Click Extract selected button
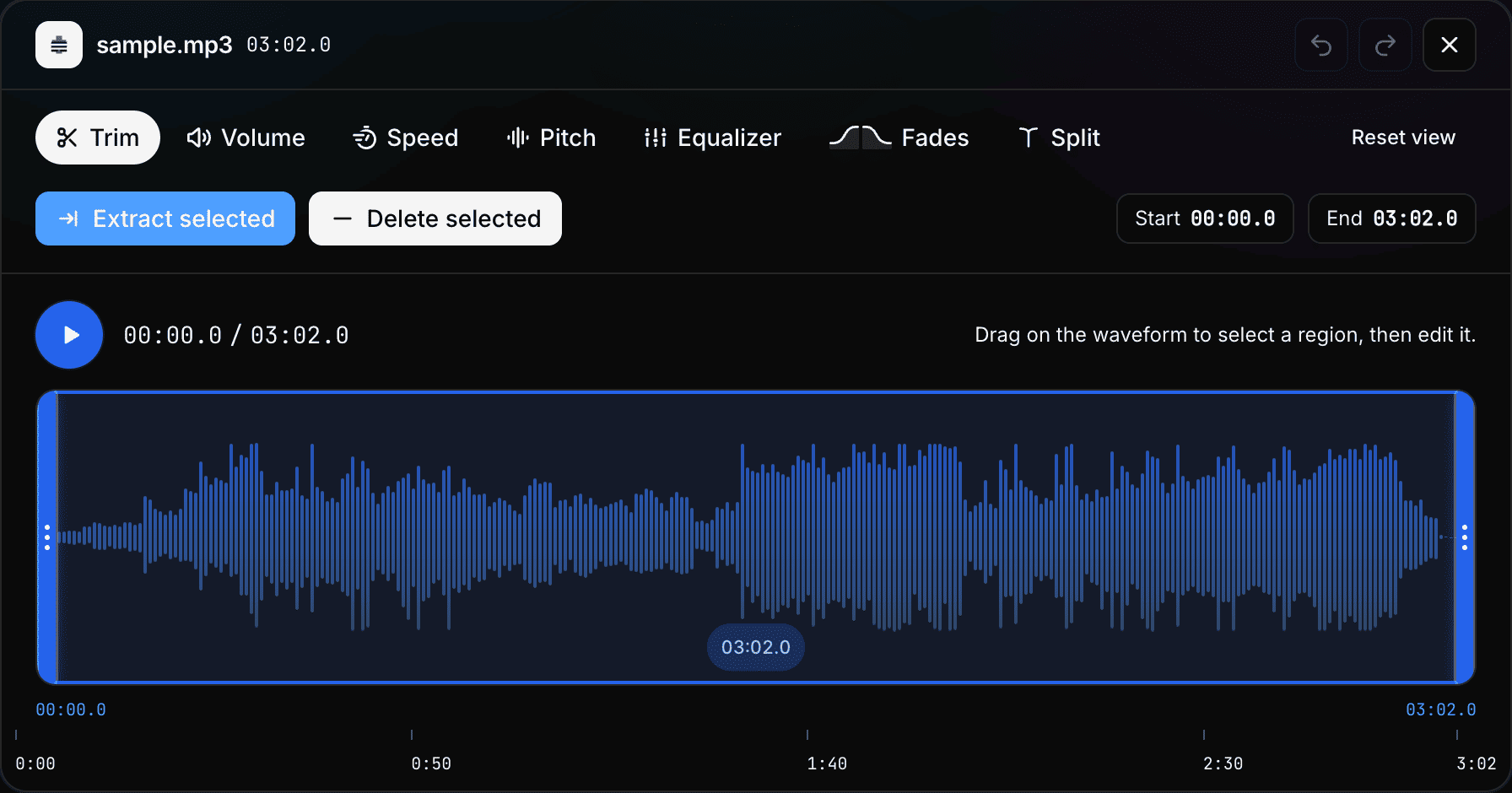Screen dimensions: 1512x793 pyautogui.click(x=165, y=218)
